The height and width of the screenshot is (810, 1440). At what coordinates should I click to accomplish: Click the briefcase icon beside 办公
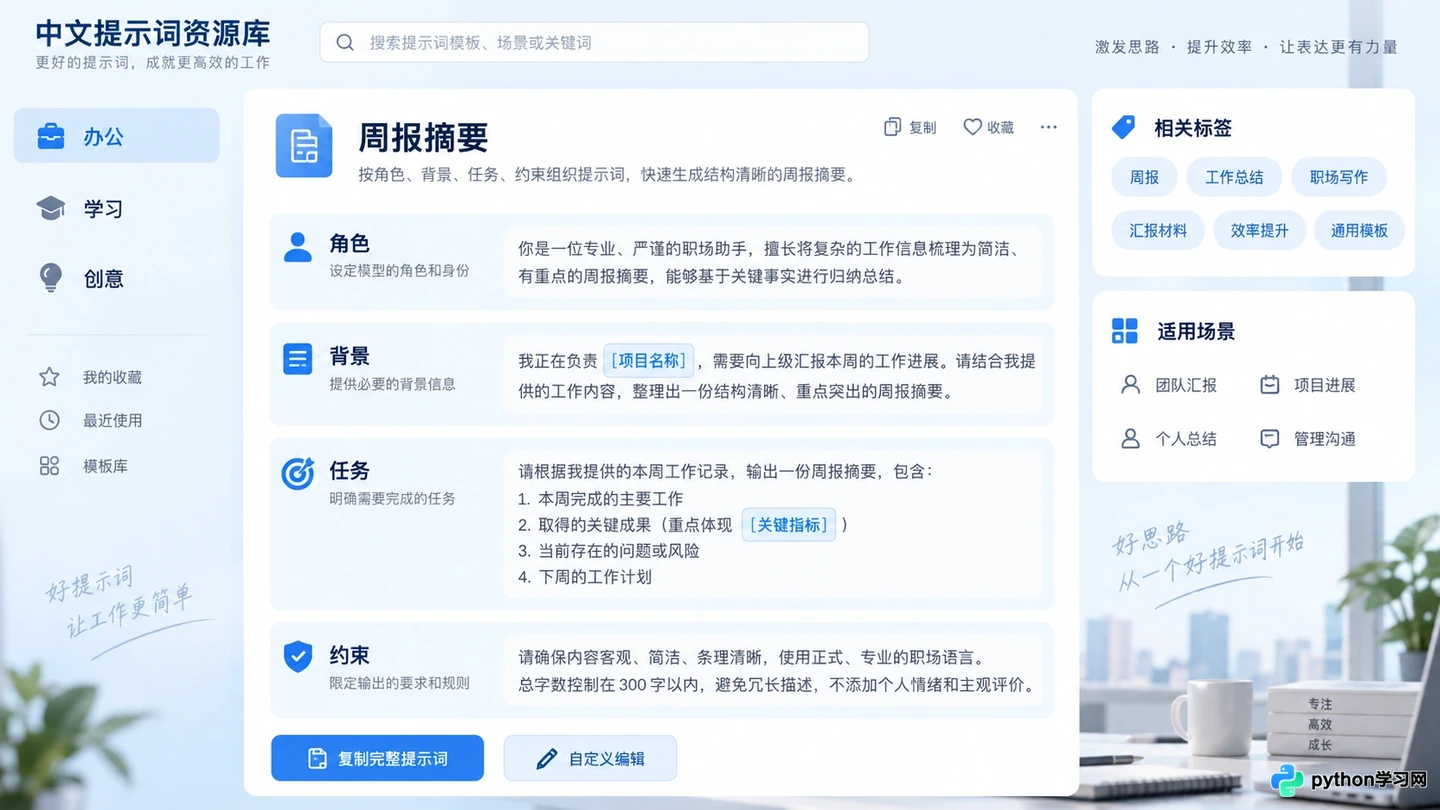[x=50, y=136]
